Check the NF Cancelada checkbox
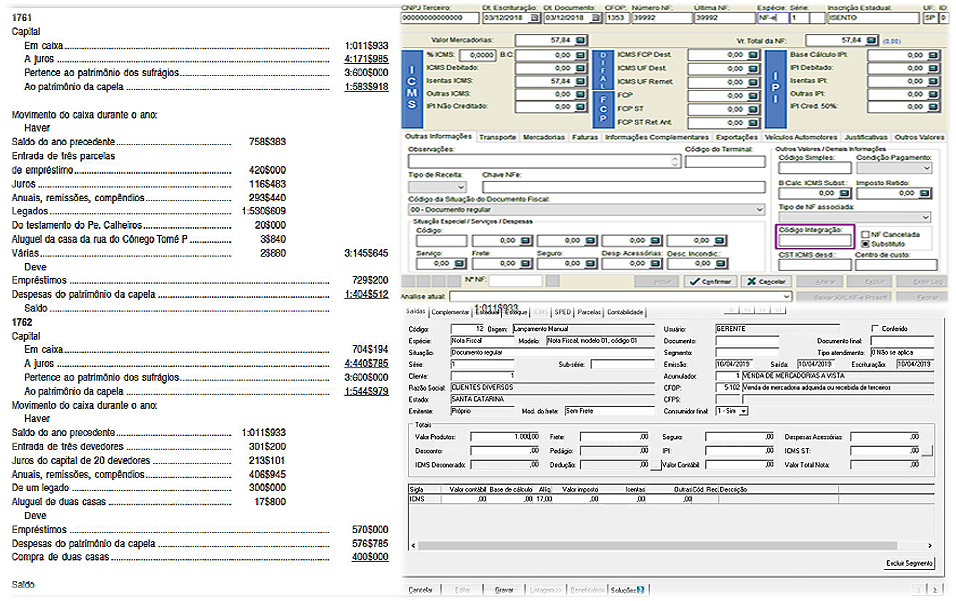956x601 pixels. tap(864, 234)
